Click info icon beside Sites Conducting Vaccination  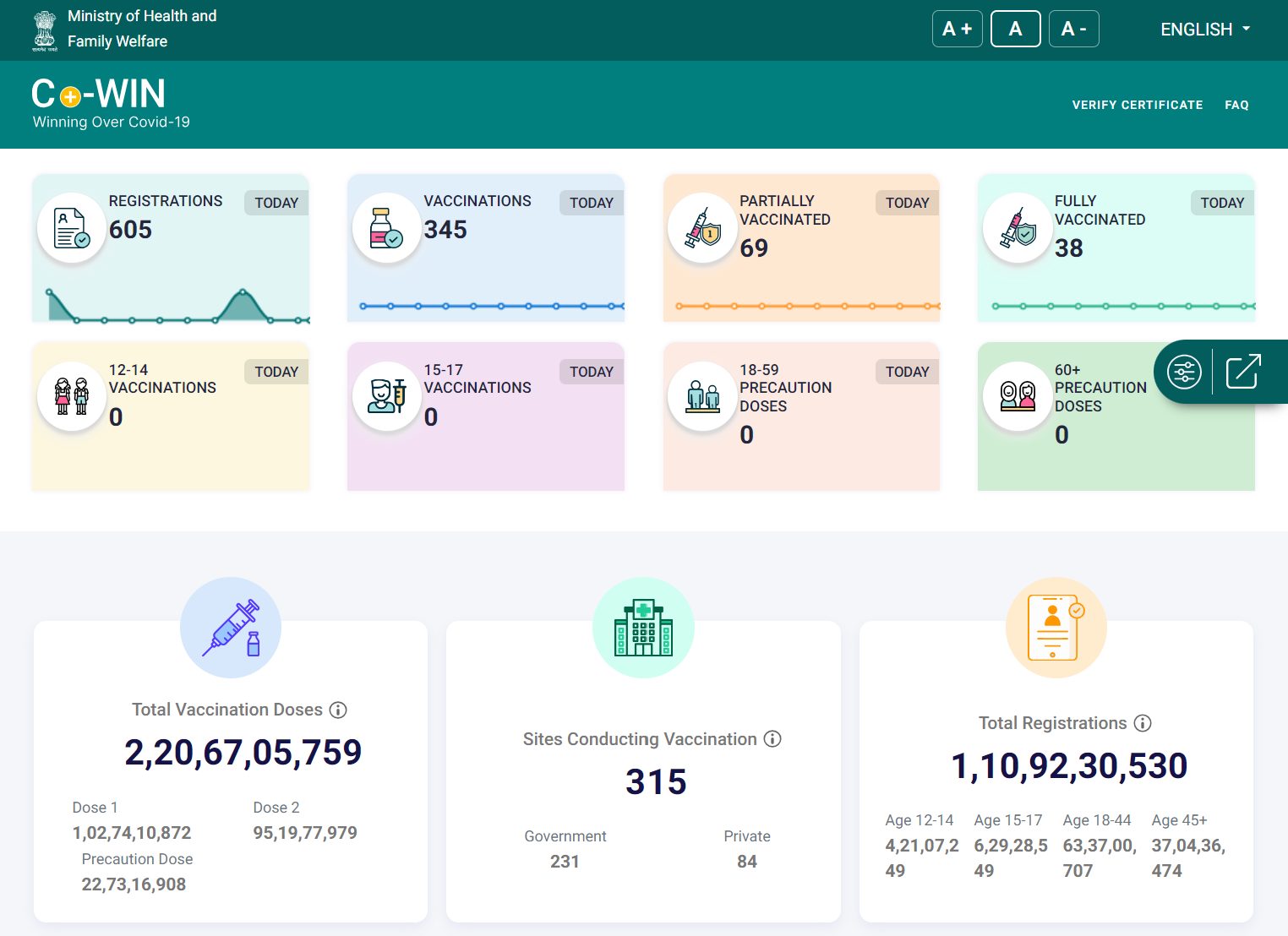tap(772, 739)
